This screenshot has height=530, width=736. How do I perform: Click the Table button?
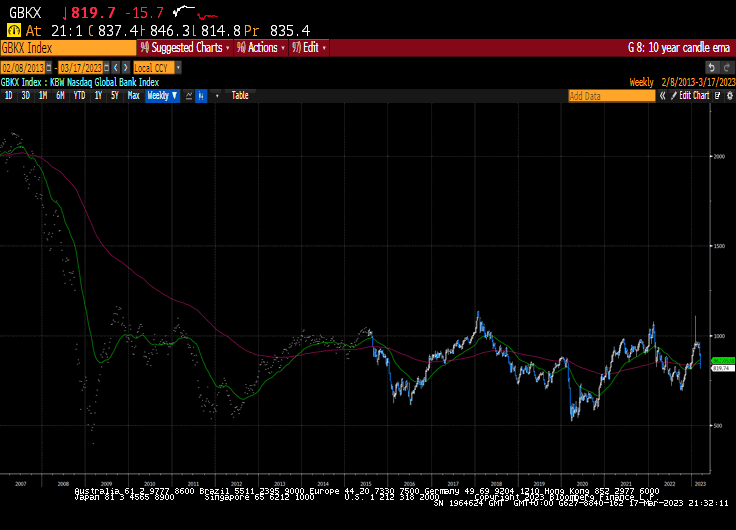point(240,96)
